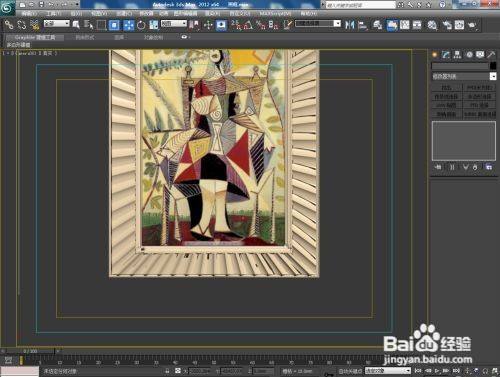Click the help search input field

click(x=360, y=5)
